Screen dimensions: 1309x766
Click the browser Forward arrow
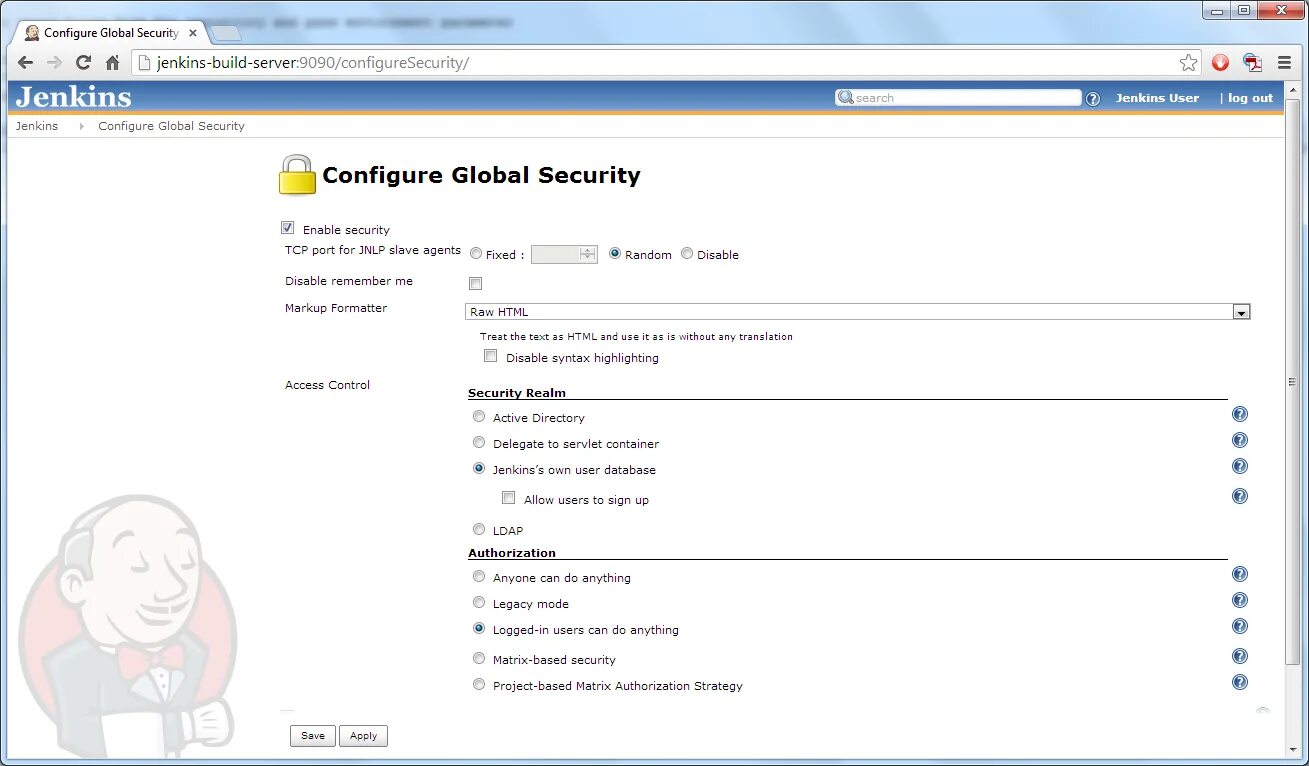tap(55, 63)
